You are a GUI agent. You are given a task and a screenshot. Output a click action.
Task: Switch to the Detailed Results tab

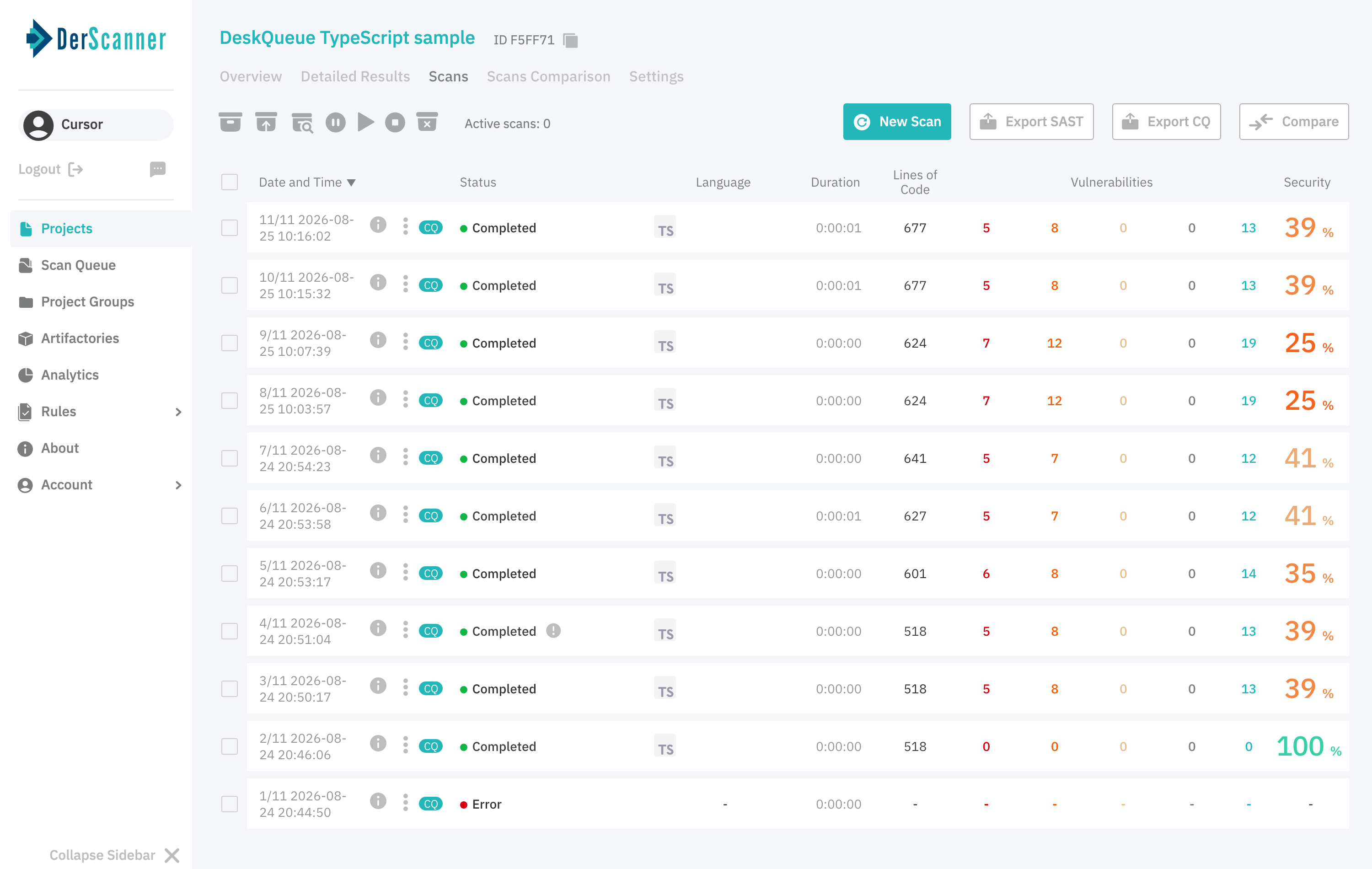(355, 76)
